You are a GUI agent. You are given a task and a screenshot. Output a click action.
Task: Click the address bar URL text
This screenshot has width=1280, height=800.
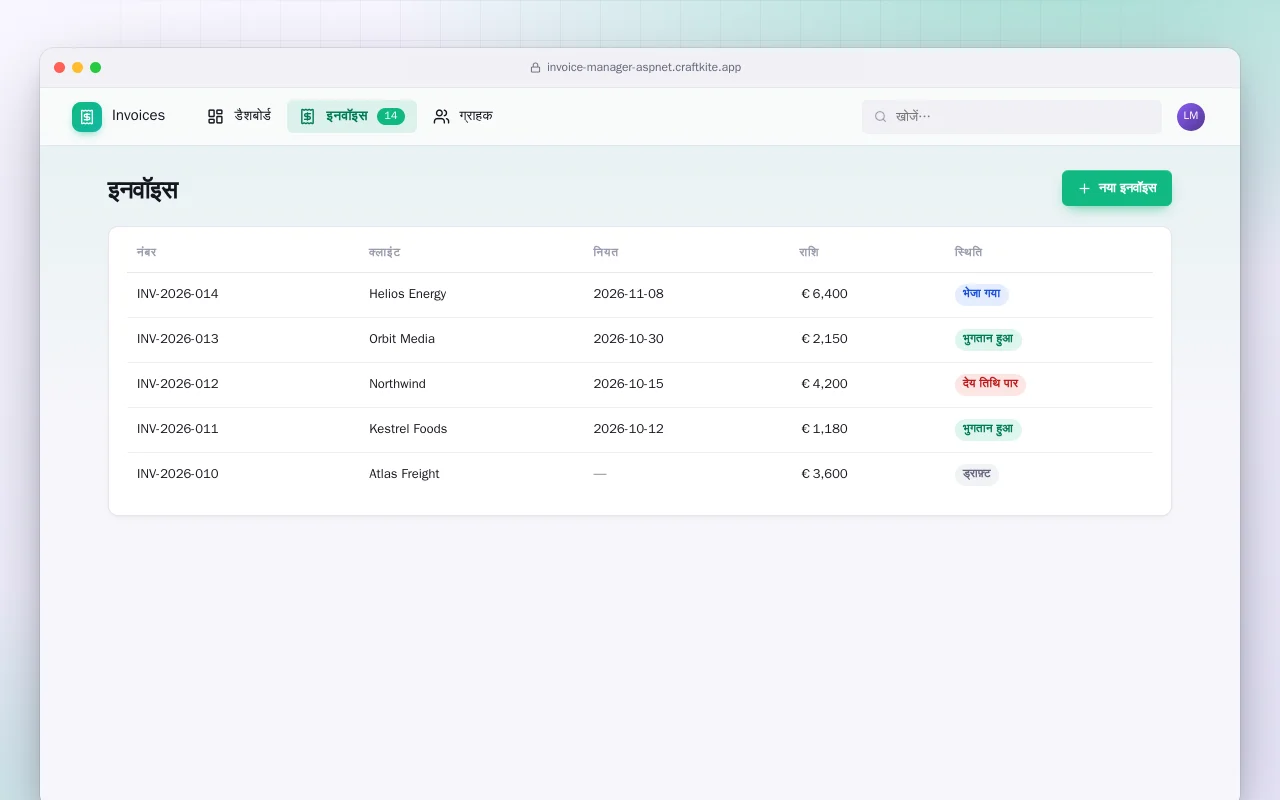(644, 68)
